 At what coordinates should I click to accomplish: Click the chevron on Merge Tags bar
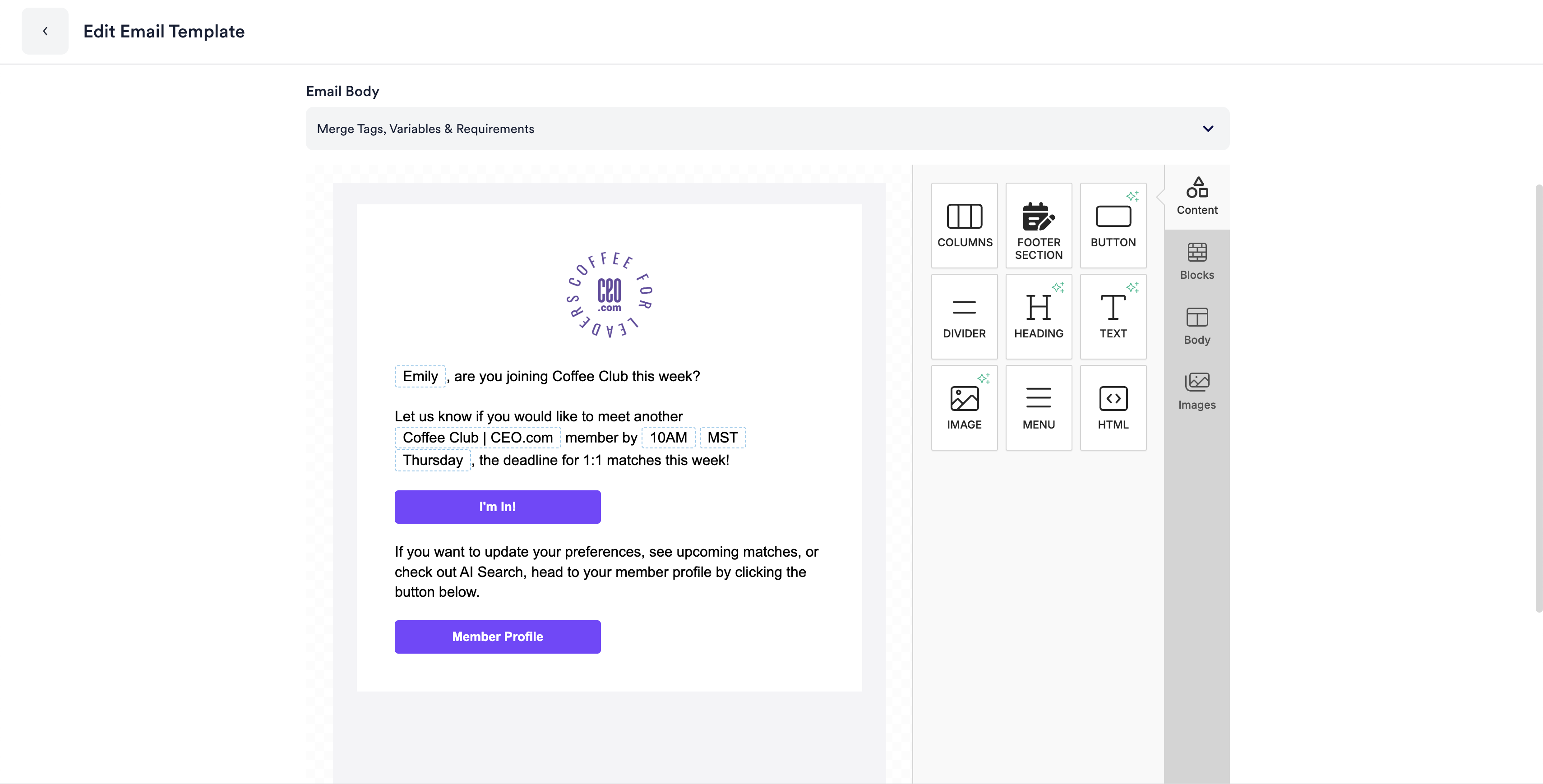click(1208, 129)
